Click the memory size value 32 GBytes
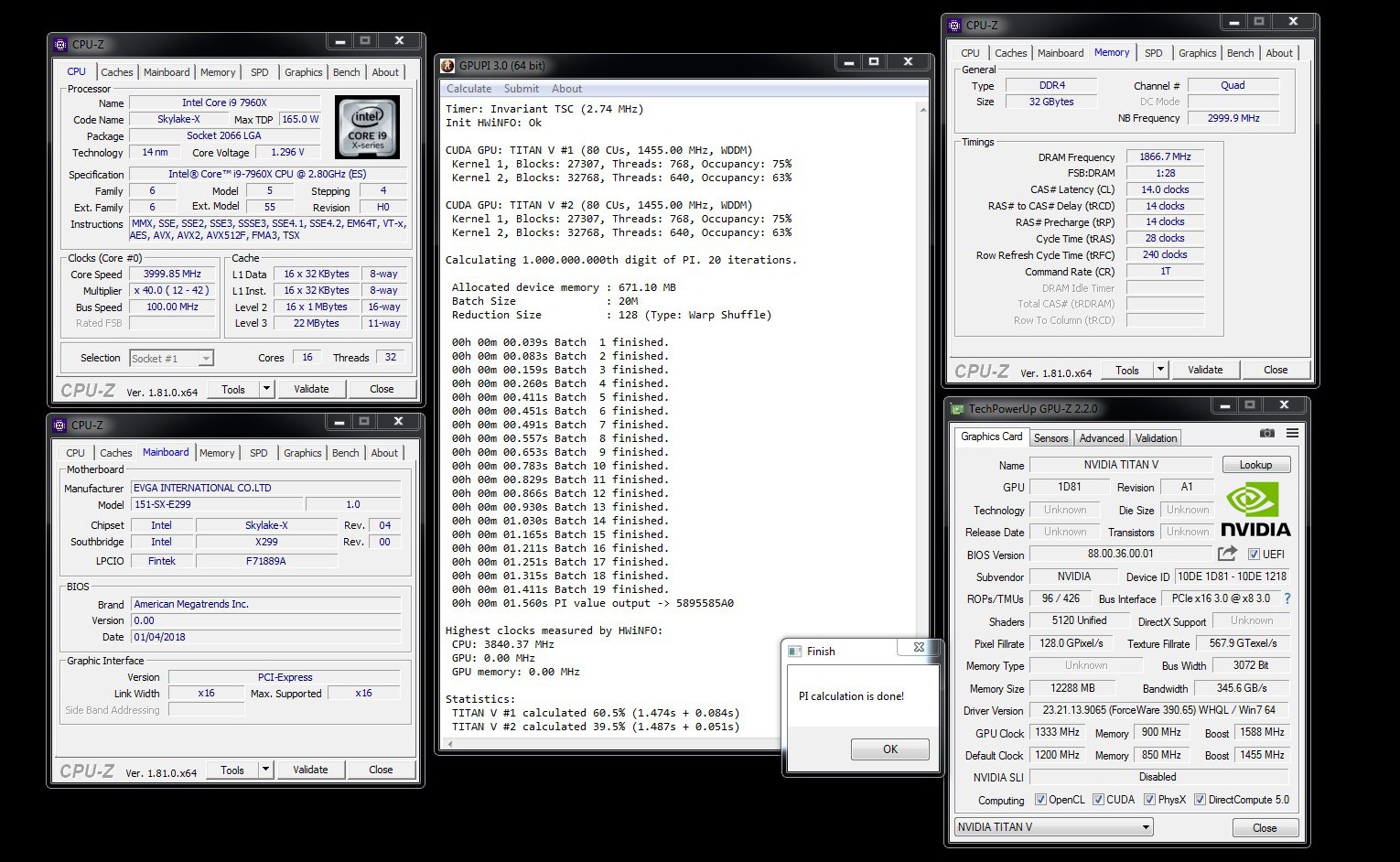The image size is (1400, 862). [x=1051, y=102]
